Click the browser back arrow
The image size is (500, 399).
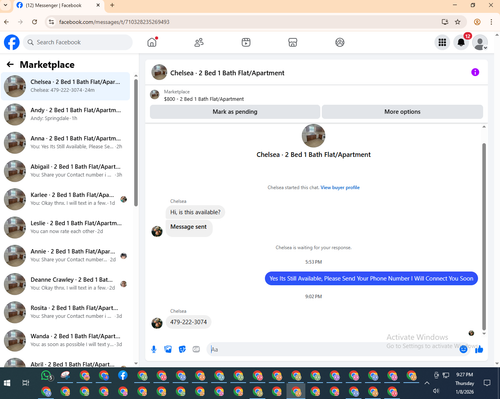click(x=6, y=22)
